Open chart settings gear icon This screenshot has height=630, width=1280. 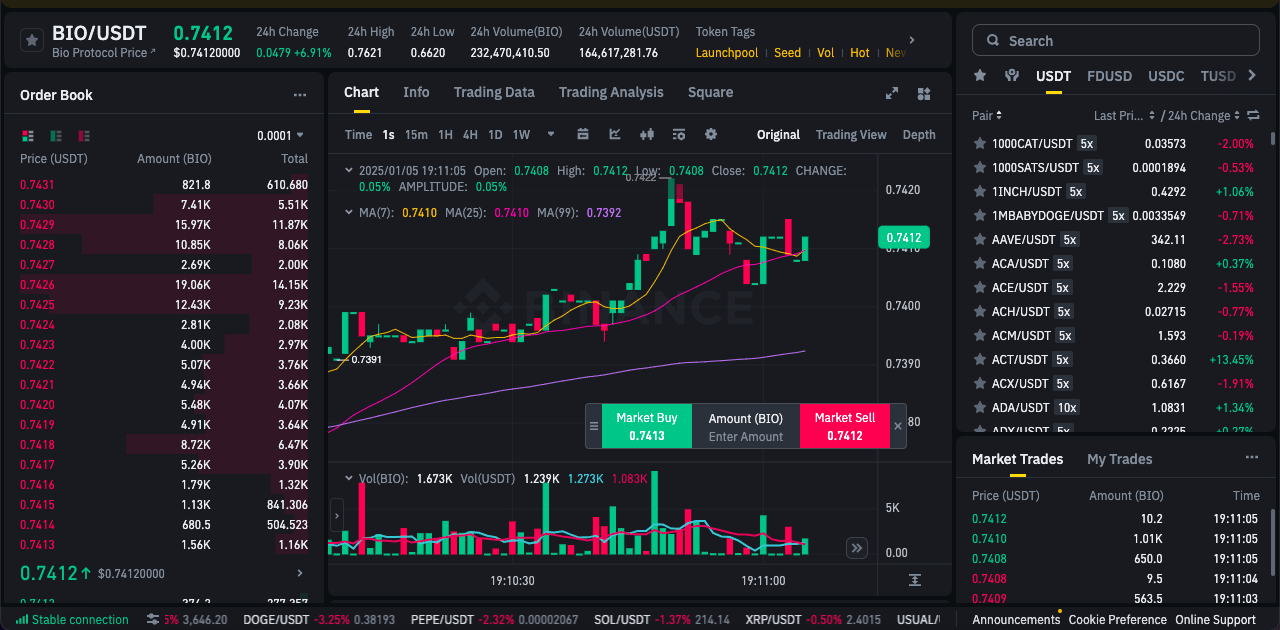pyautogui.click(x=711, y=134)
